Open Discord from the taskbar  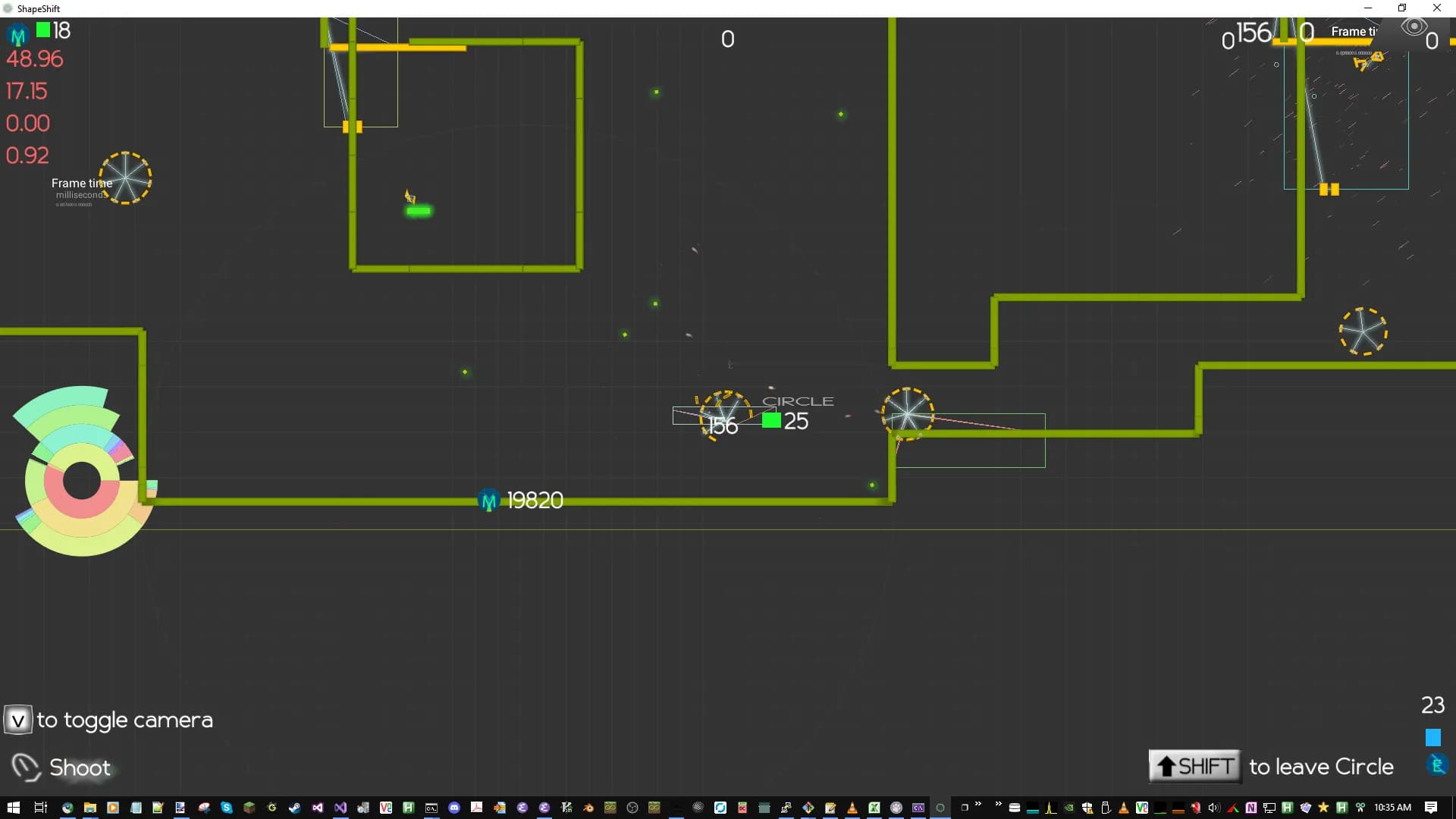tap(454, 808)
